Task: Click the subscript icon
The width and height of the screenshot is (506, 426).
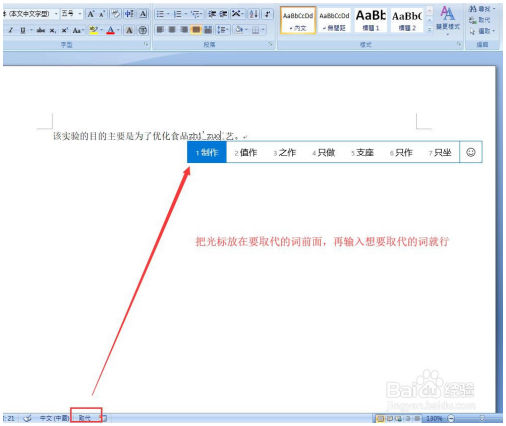Action: coord(53,31)
